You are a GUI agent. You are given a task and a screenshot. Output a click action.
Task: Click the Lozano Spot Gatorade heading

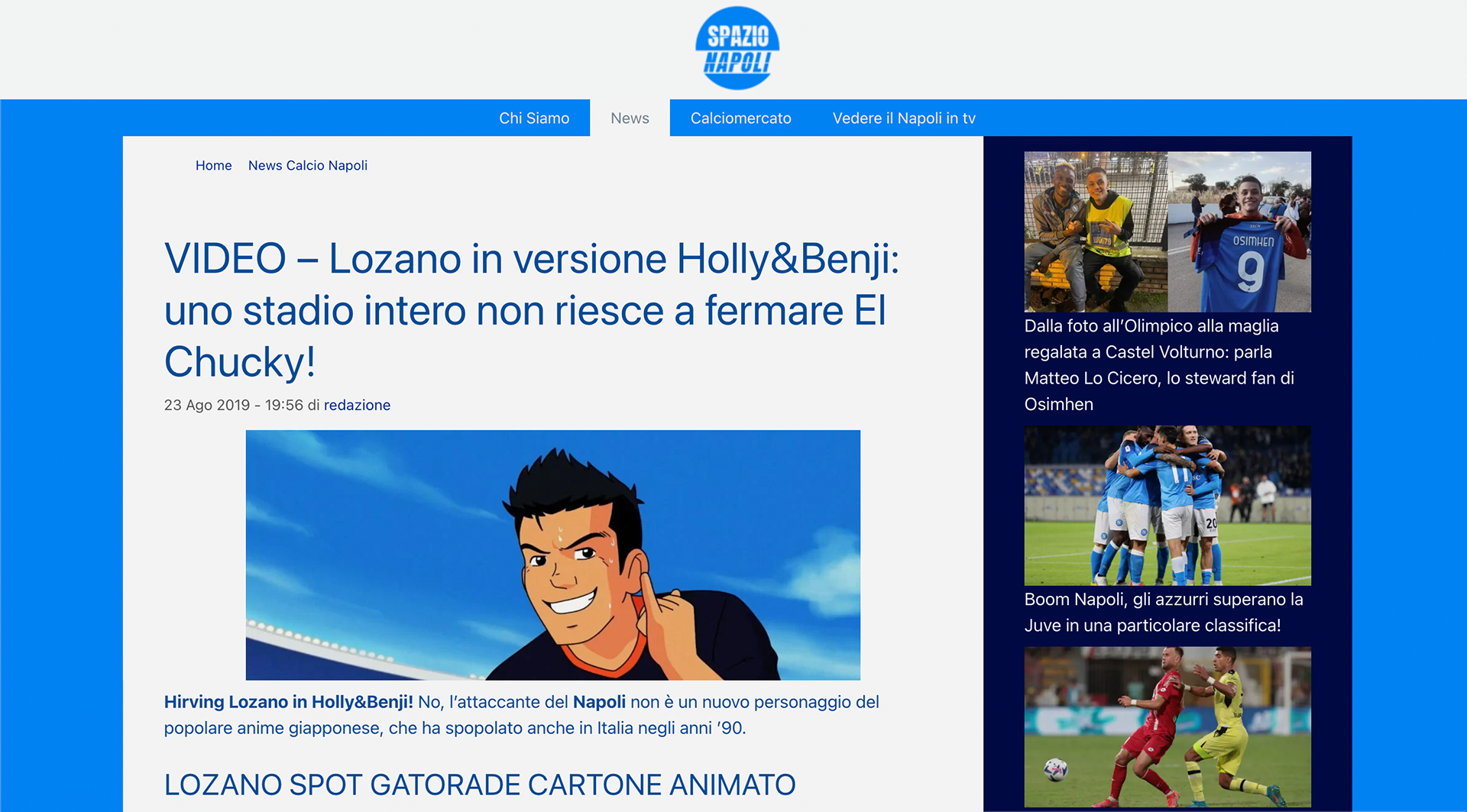pyautogui.click(x=480, y=785)
